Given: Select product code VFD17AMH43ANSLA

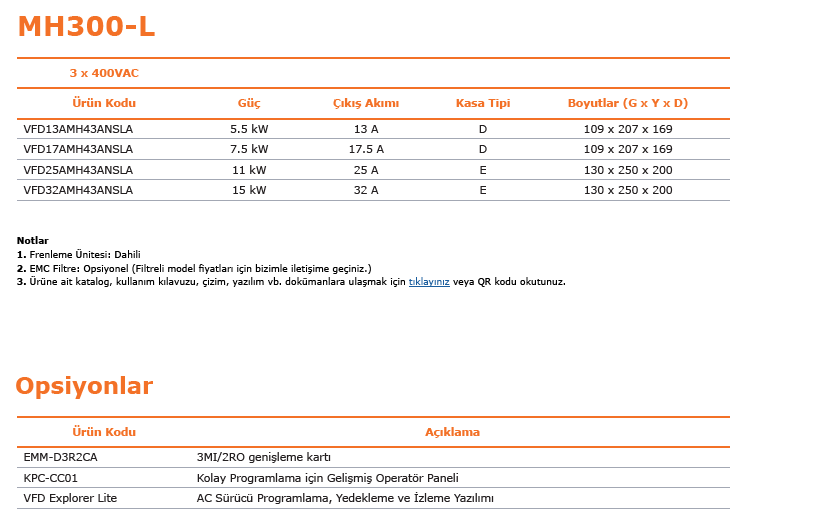Looking at the screenshot, I should click(x=78, y=149).
